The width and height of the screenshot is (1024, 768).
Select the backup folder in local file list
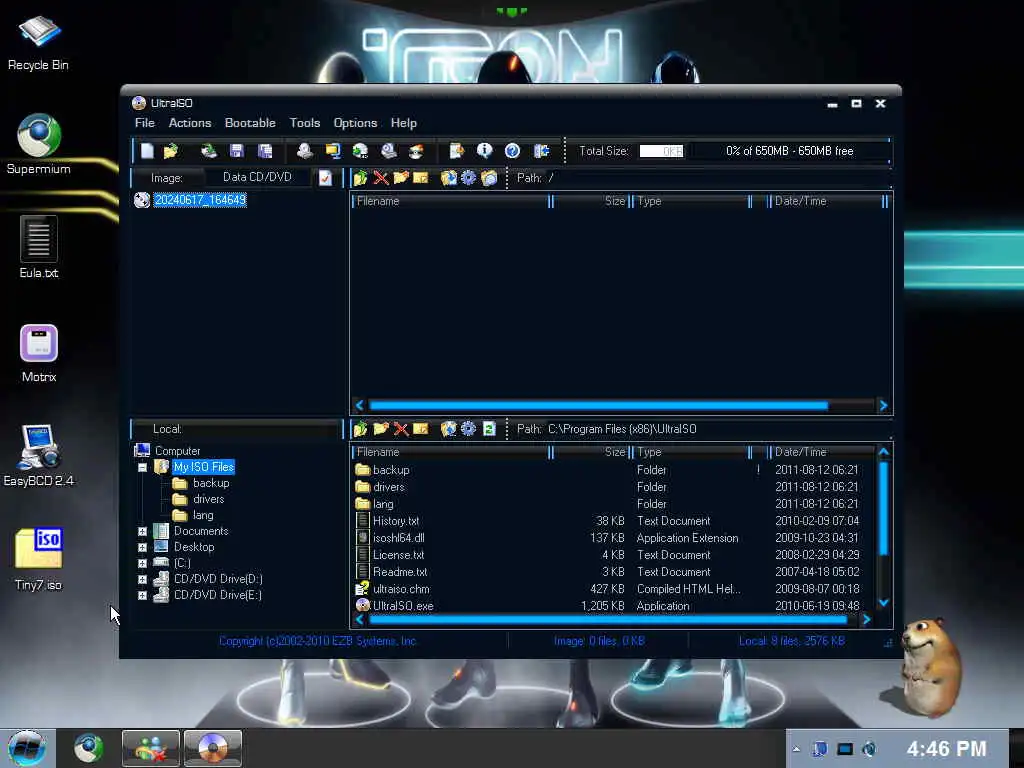391,470
